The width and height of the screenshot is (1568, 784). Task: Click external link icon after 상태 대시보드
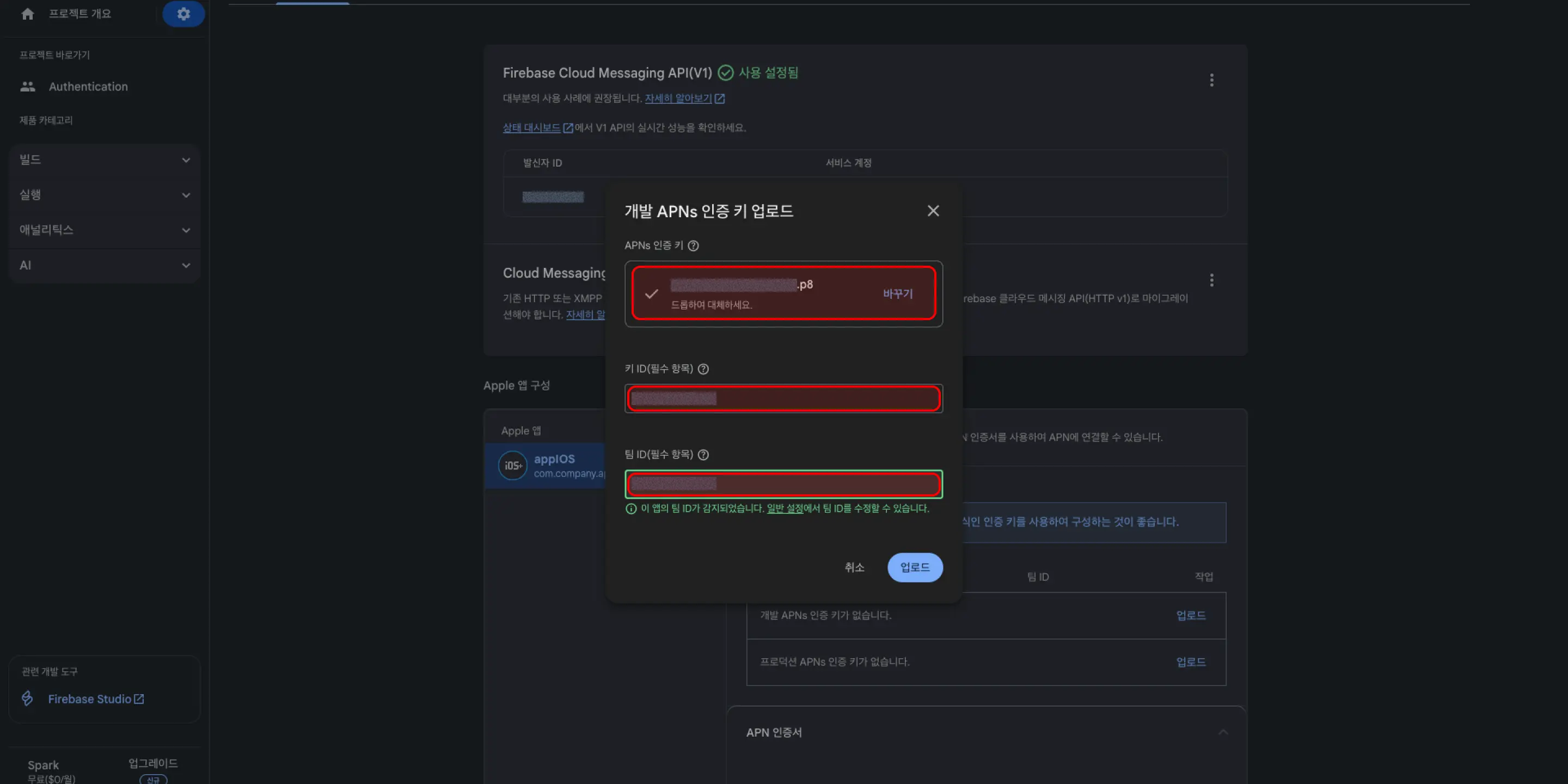pos(568,128)
